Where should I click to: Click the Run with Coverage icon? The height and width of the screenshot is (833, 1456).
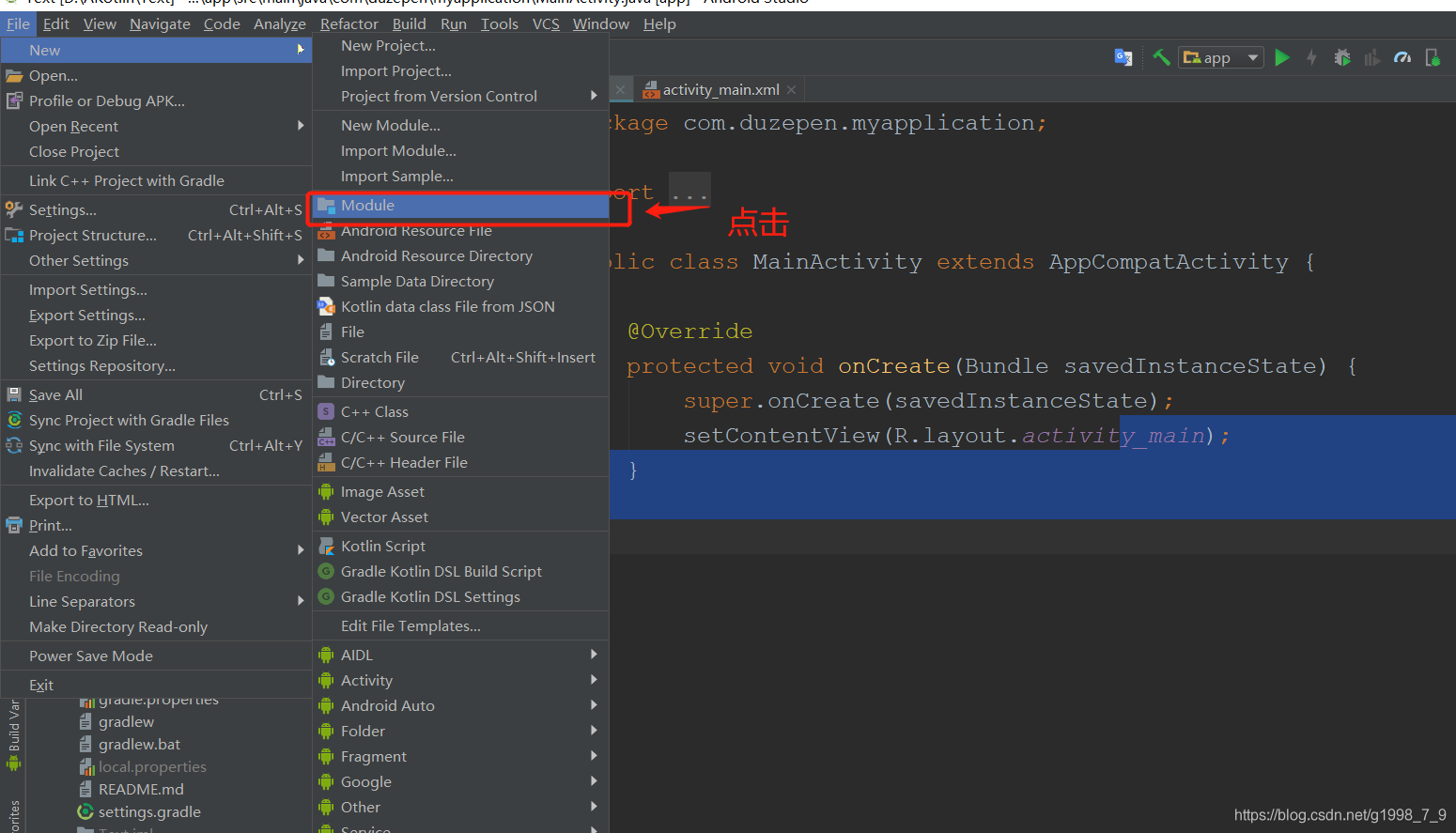(1372, 57)
